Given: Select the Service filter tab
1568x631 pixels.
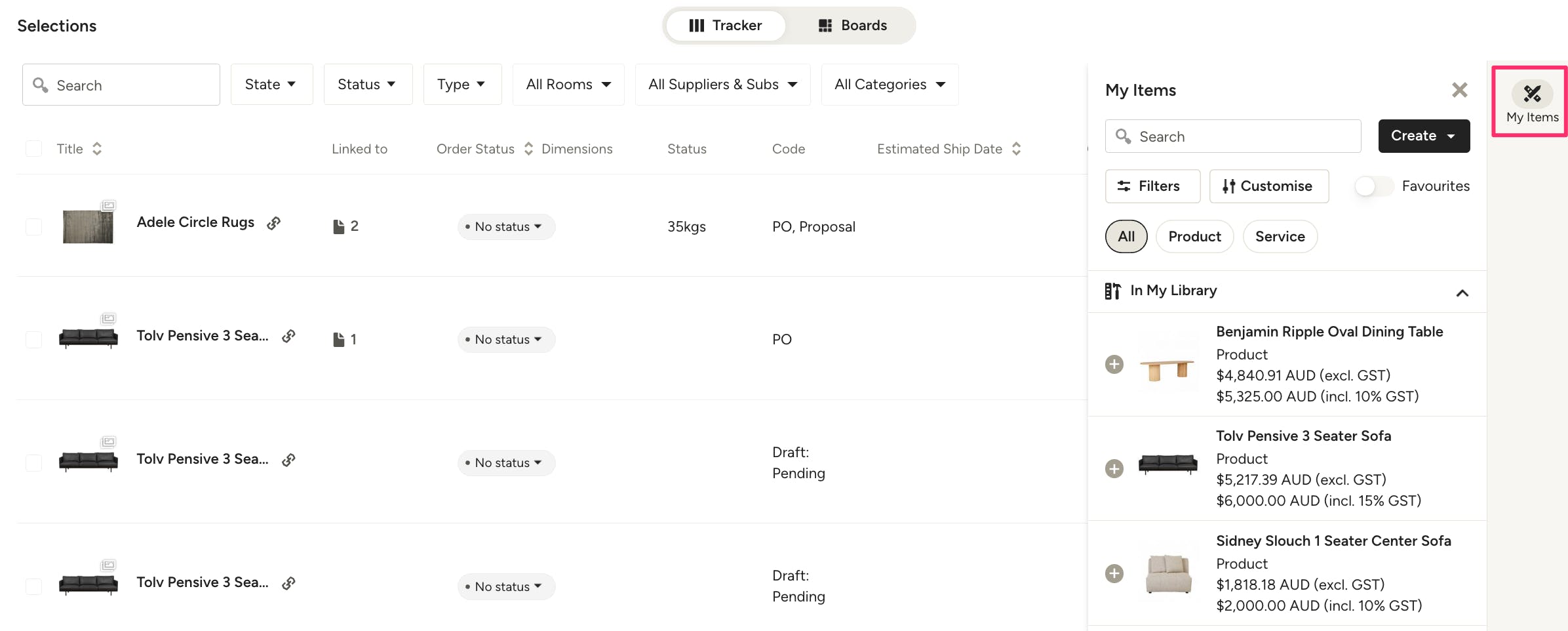Looking at the screenshot, I should [1280, 237].
